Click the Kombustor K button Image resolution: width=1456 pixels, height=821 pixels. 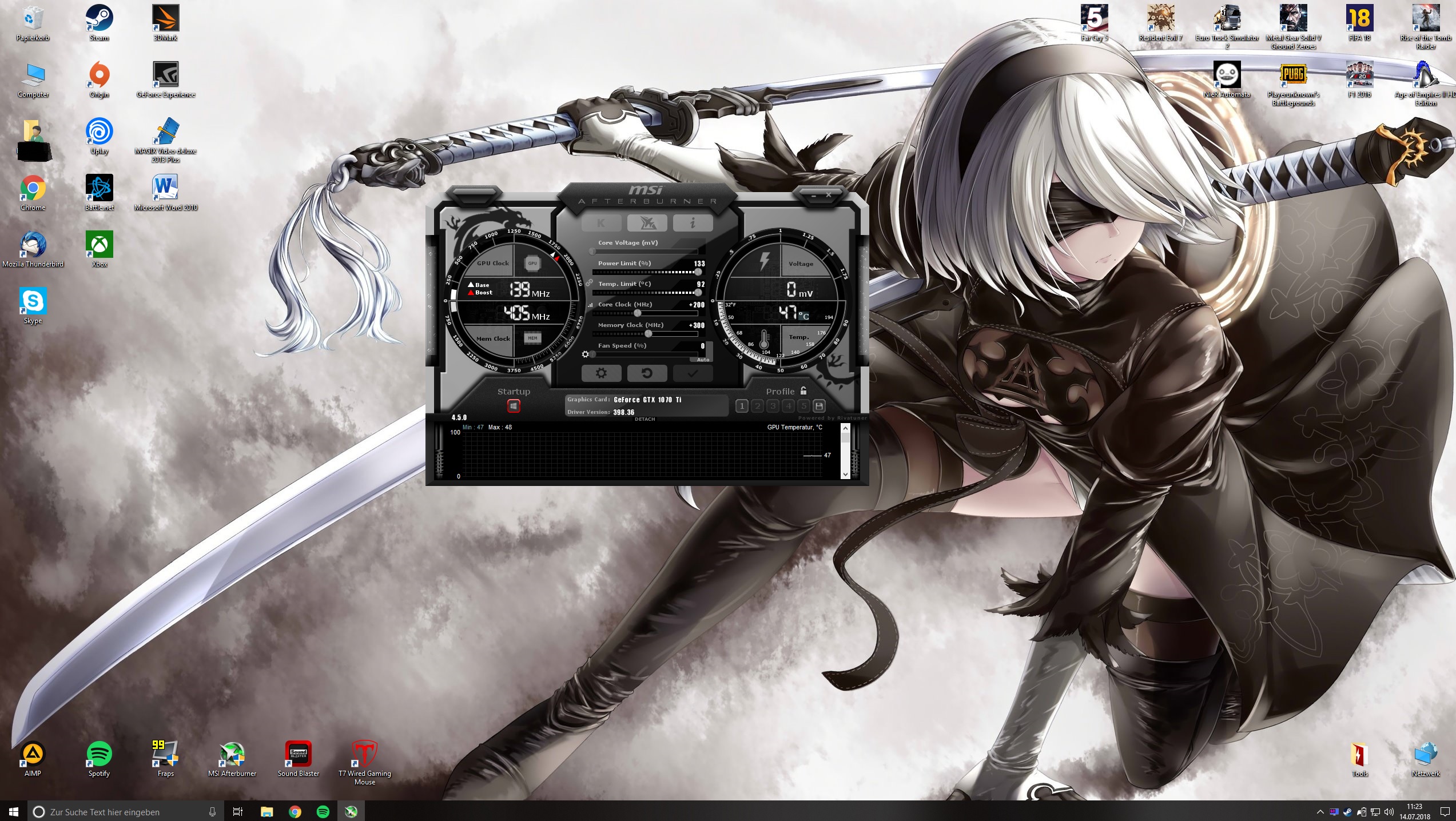(601, 223)
